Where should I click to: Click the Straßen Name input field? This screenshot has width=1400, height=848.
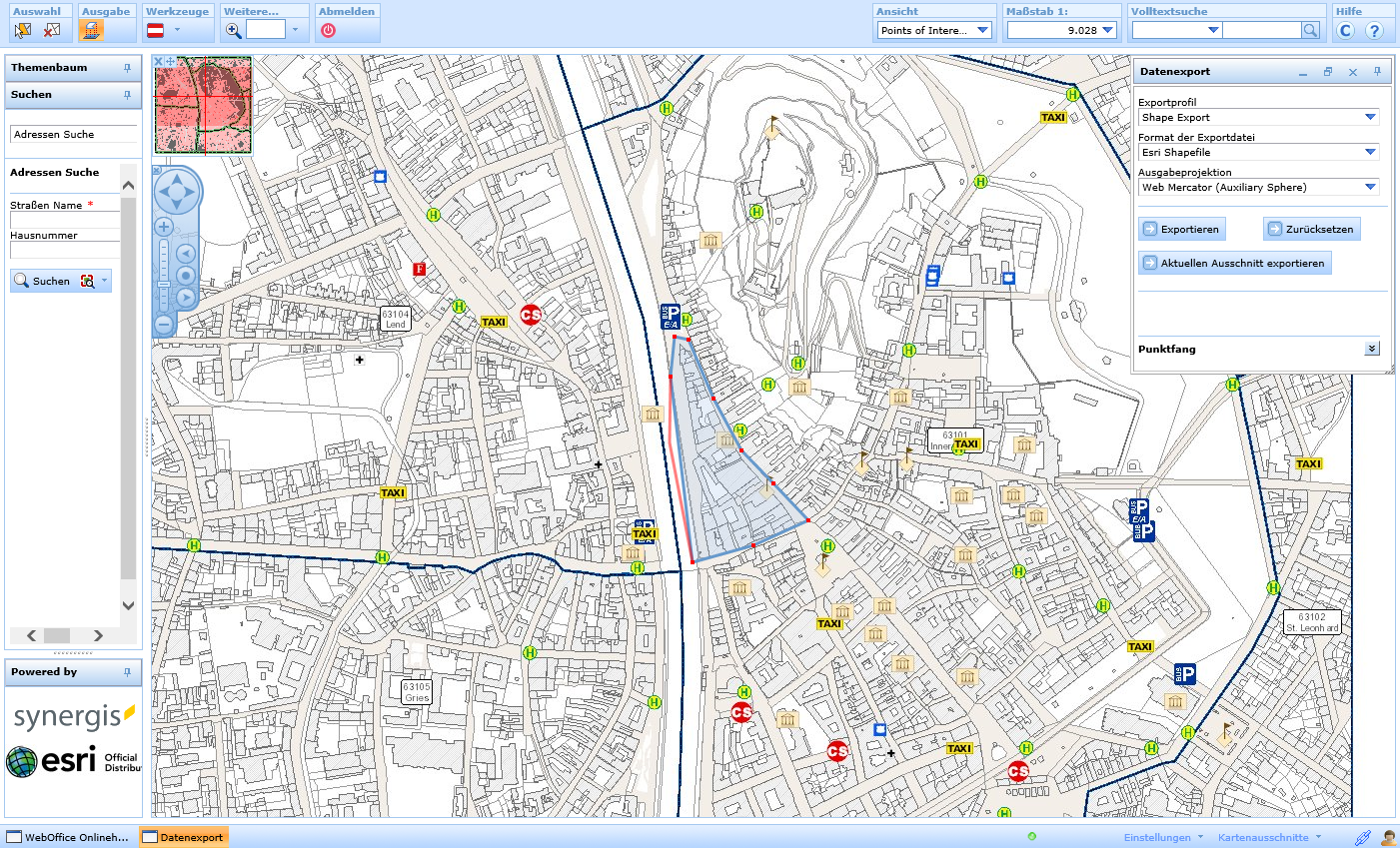tap(64, 220)
